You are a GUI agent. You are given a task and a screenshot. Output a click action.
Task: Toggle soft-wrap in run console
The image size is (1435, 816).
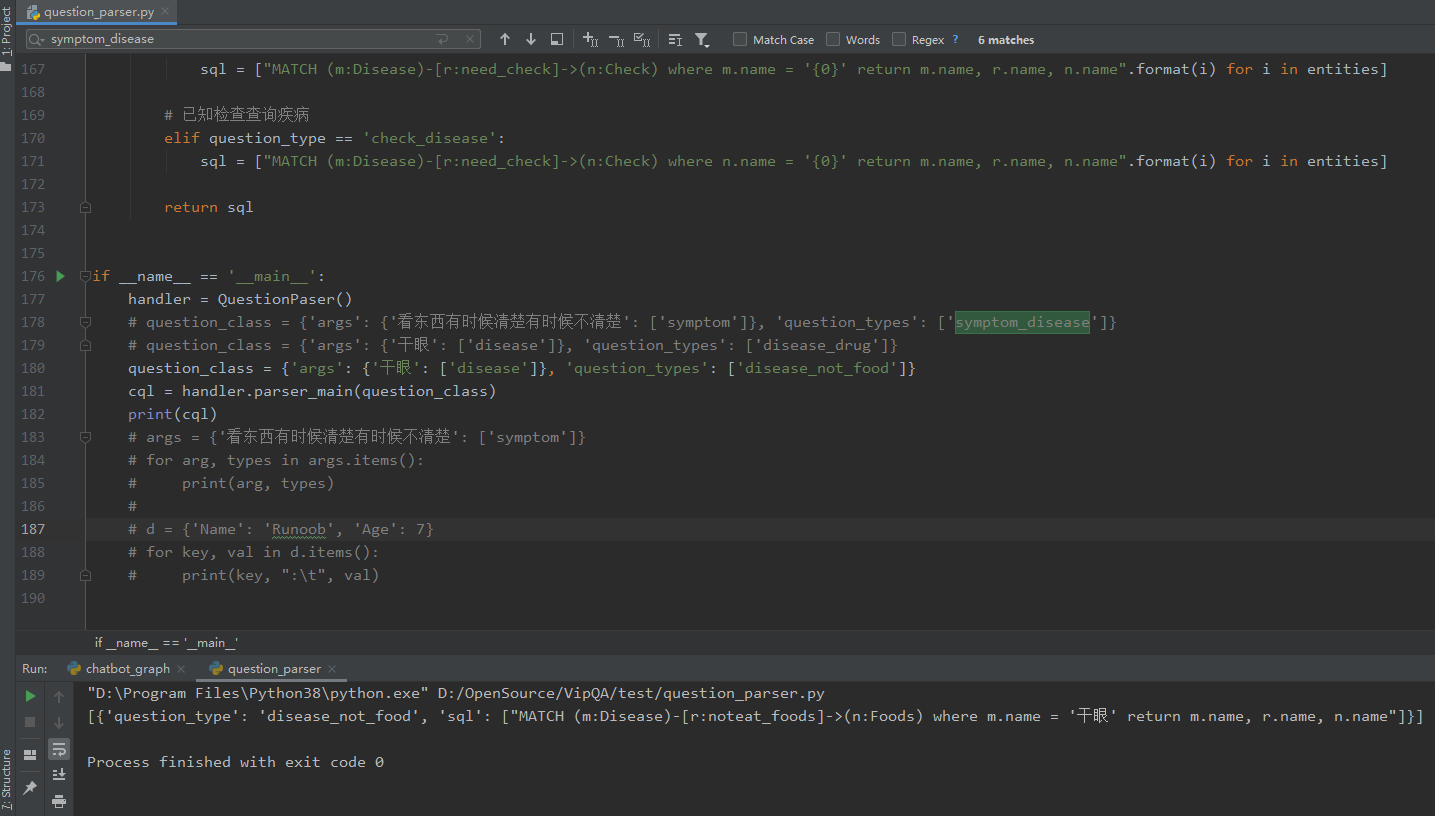(59, 748)
